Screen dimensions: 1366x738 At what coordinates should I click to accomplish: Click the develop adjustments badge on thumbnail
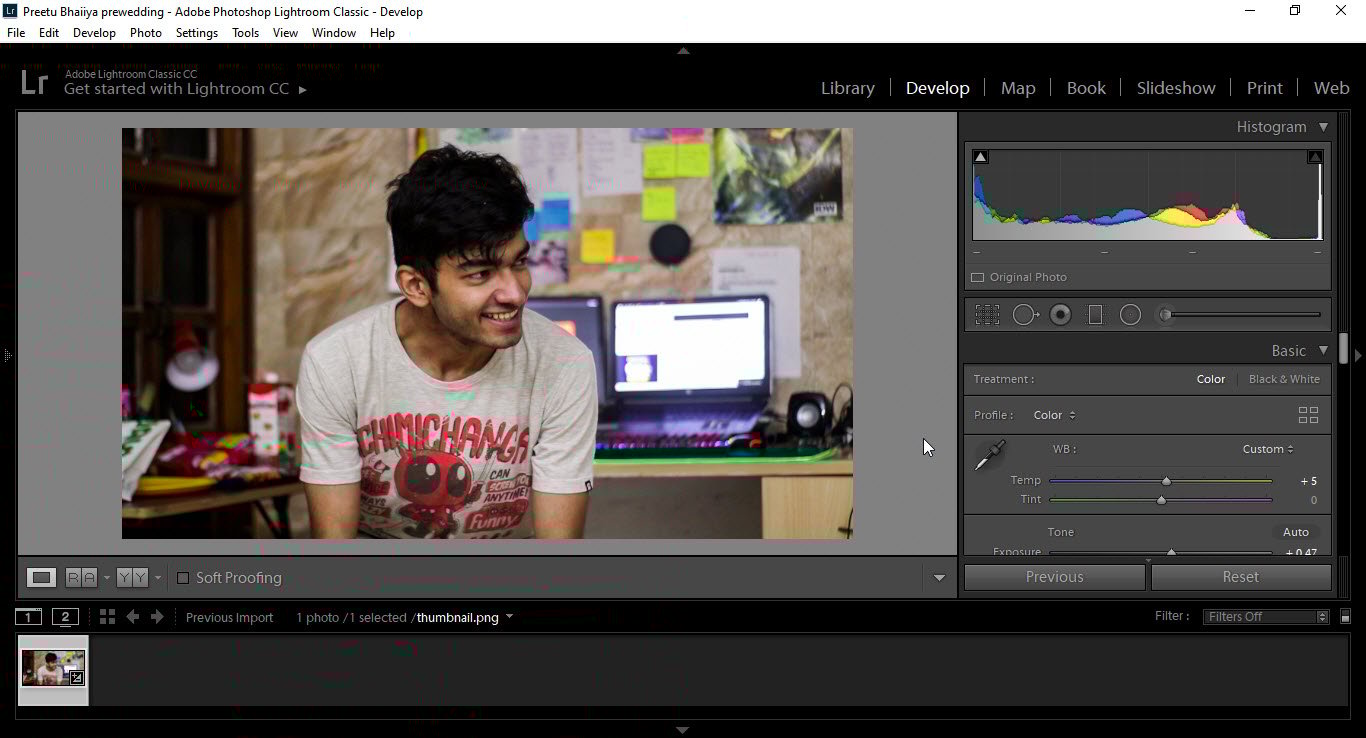click(x=76, y=677)
